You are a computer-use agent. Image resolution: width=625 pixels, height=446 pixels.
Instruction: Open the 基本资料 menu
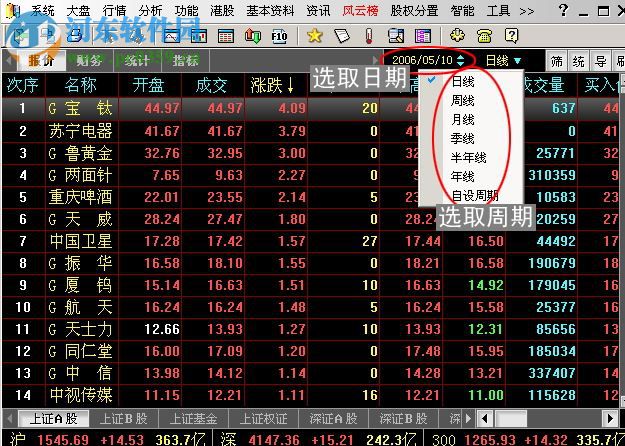(270, 10)
